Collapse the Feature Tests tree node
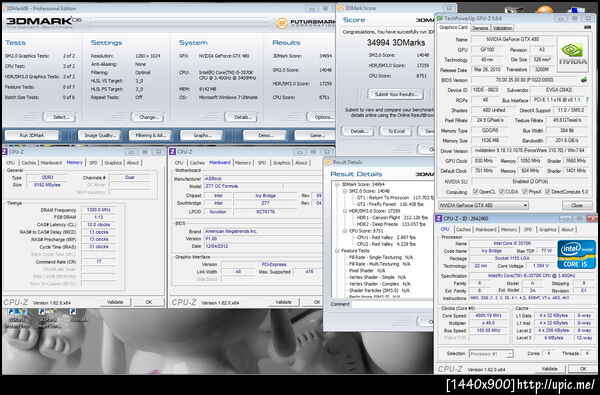Screen dimensions: 600x395 click(337, 251)
